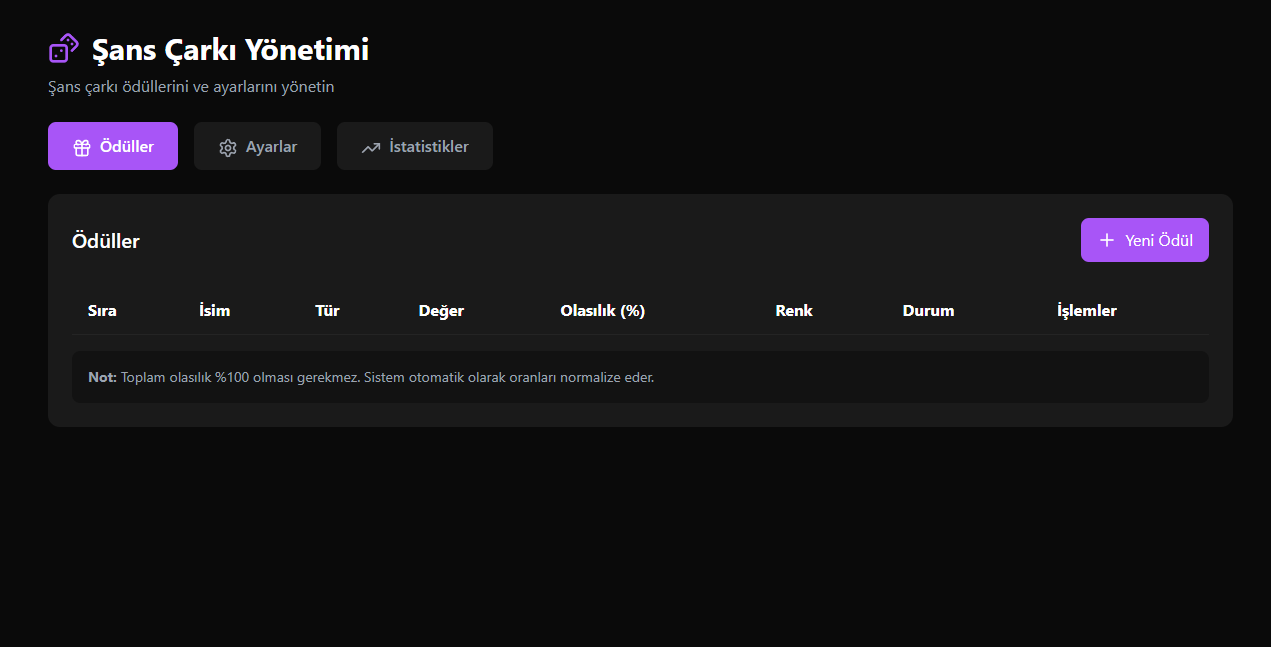Screen dimensions: 1271x647
Task: Select the Renk column header
Action: pos(794,310)
